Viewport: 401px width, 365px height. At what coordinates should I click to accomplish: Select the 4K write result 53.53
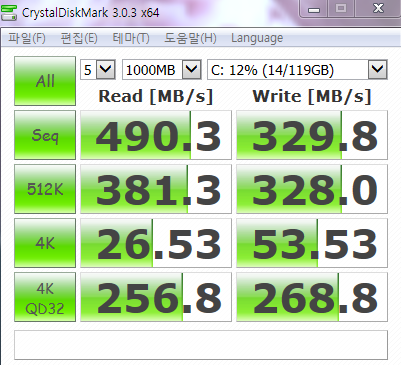coord(312,243)
